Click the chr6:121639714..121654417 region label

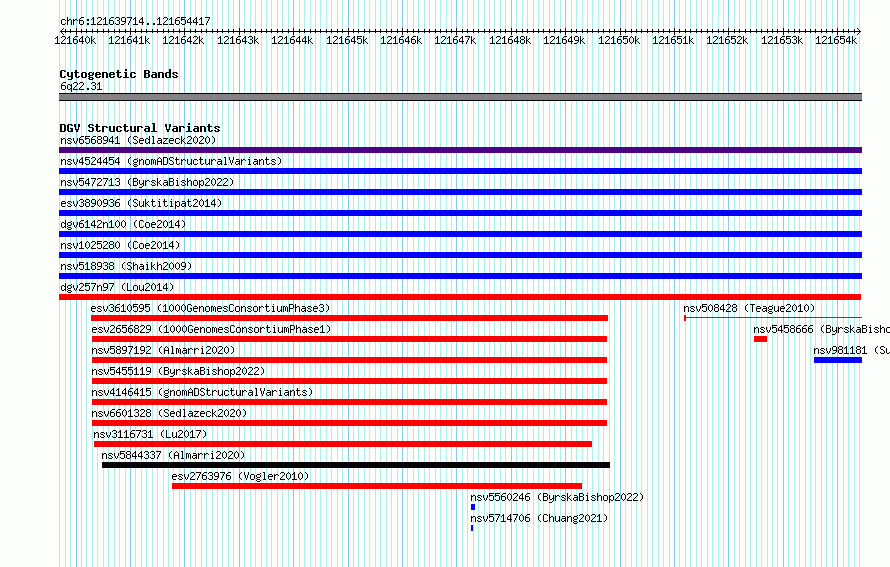coord(135,21)
